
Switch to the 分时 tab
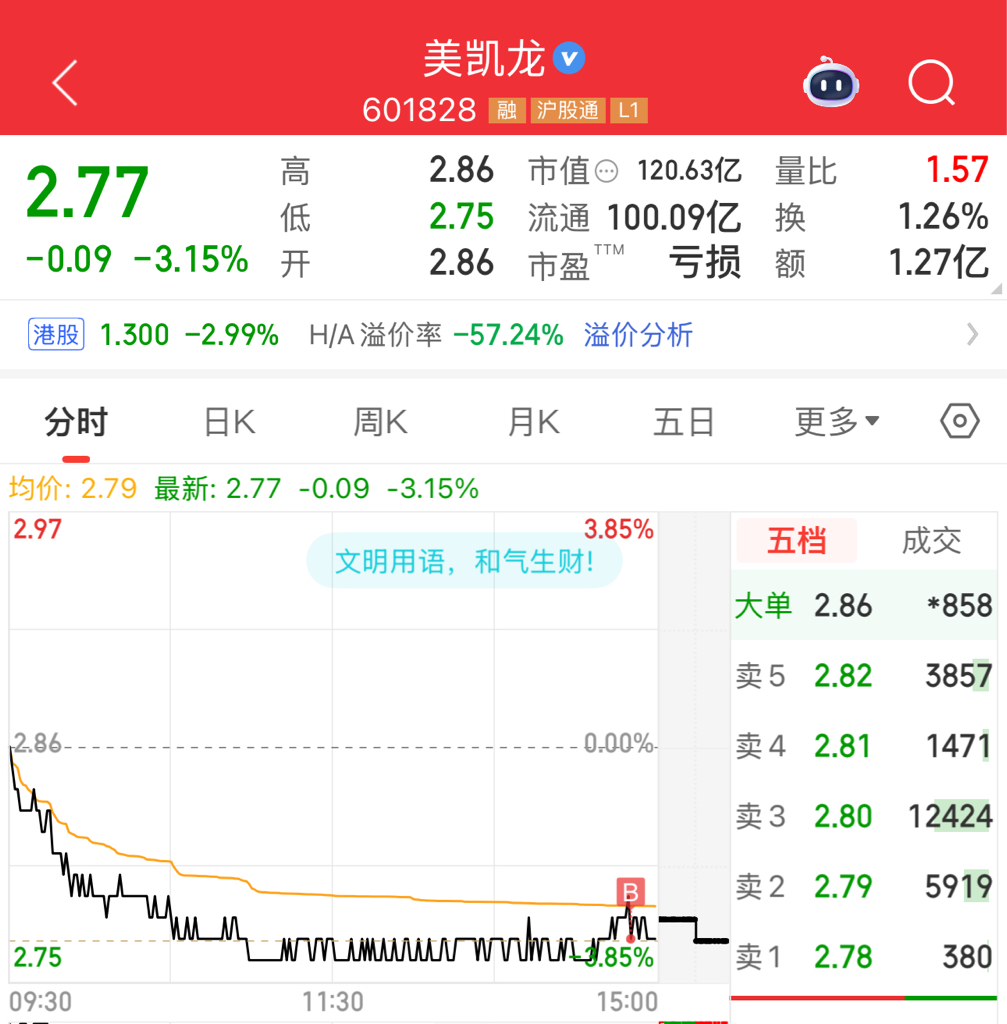76,422
